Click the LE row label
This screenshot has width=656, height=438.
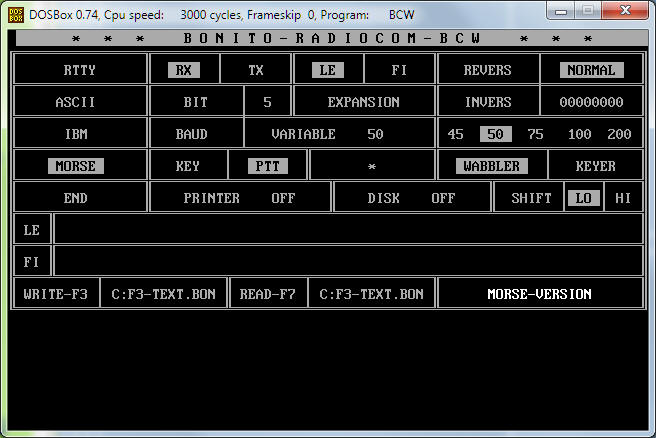pyautogui.click(x=32, y=230)
